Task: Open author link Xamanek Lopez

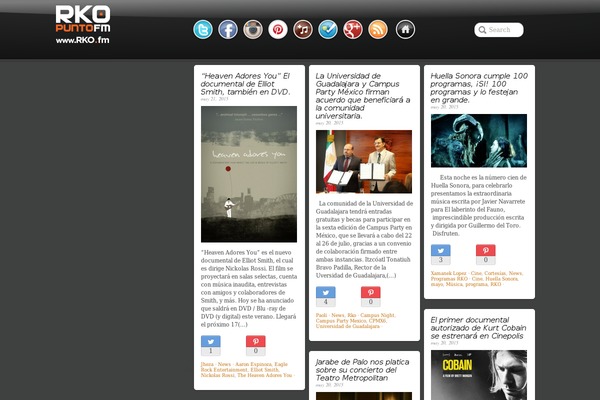Action: click(x=448, y=273)
